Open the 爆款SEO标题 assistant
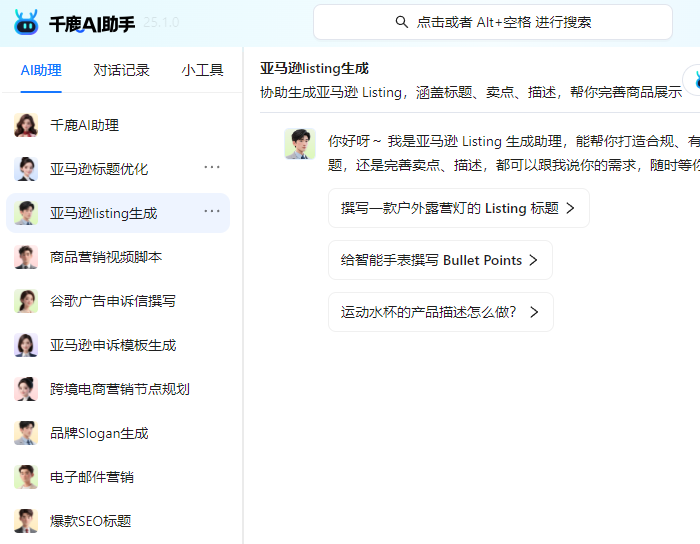 (x=90, y=521)
